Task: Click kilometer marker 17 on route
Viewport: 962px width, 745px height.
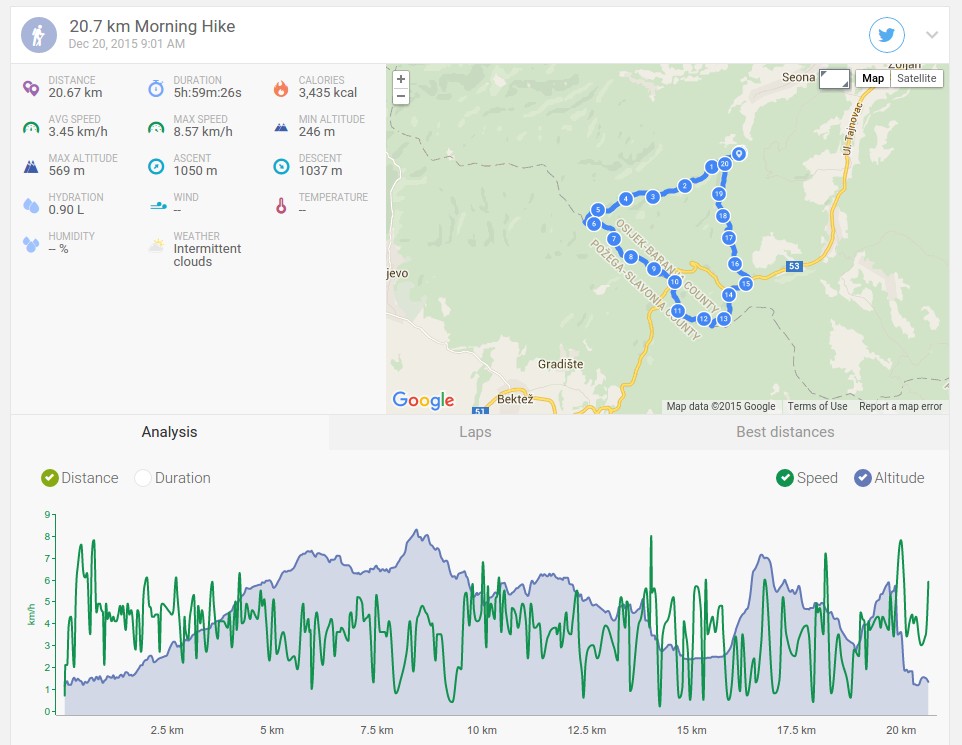Action: 729,238
